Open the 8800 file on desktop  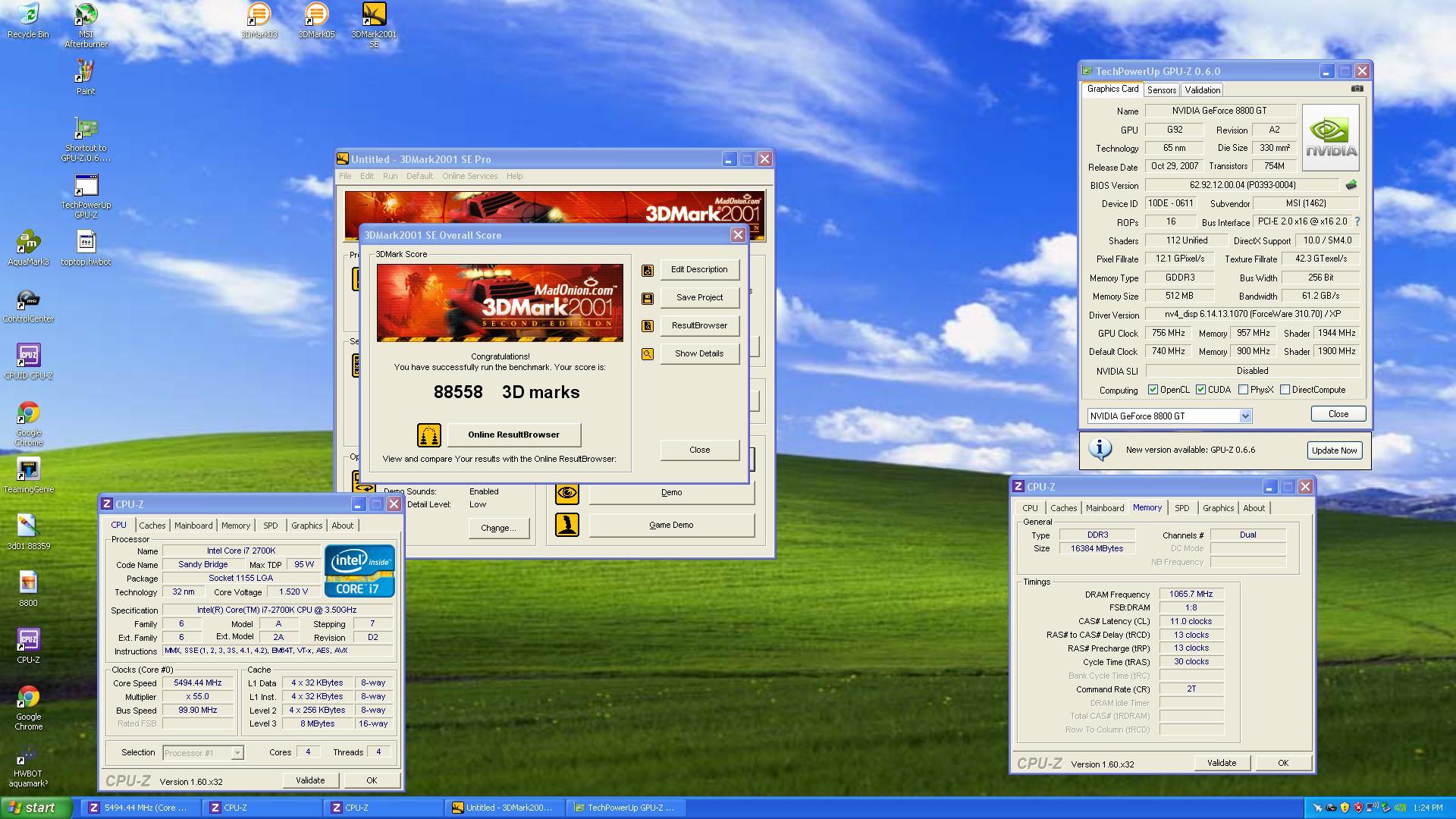tap(28, 589)
